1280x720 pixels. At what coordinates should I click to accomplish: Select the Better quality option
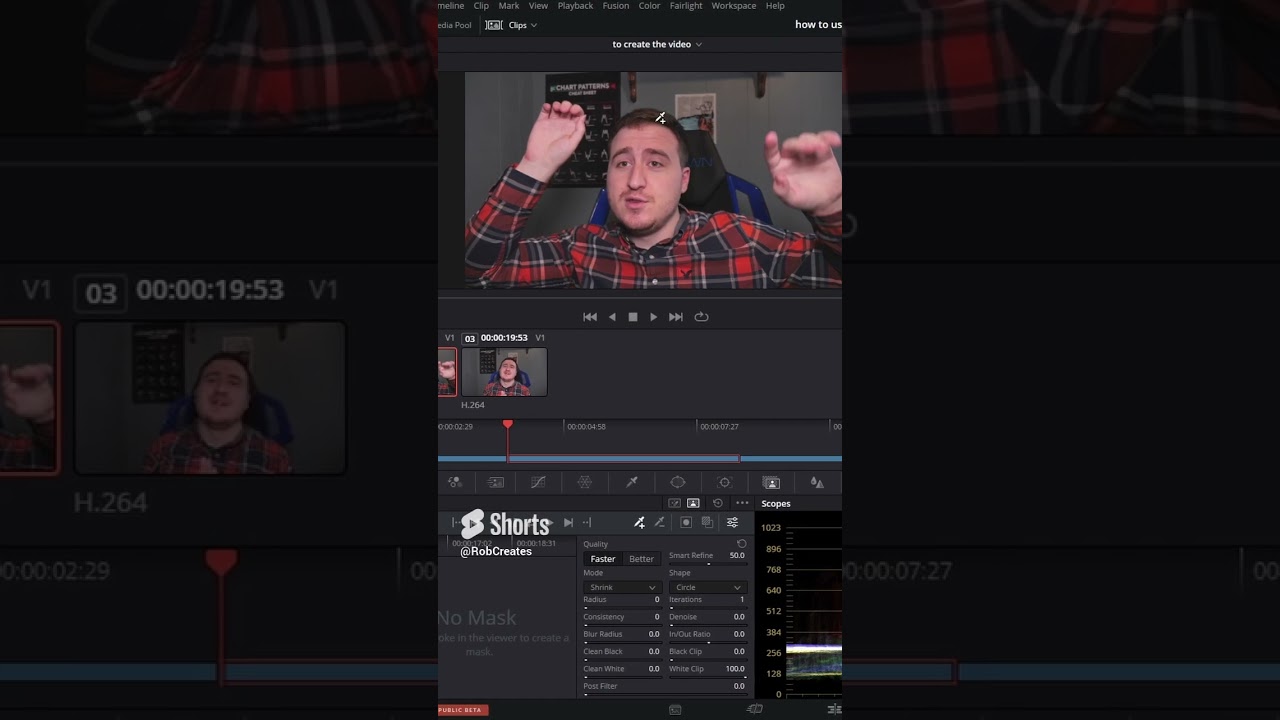point(642,559)
